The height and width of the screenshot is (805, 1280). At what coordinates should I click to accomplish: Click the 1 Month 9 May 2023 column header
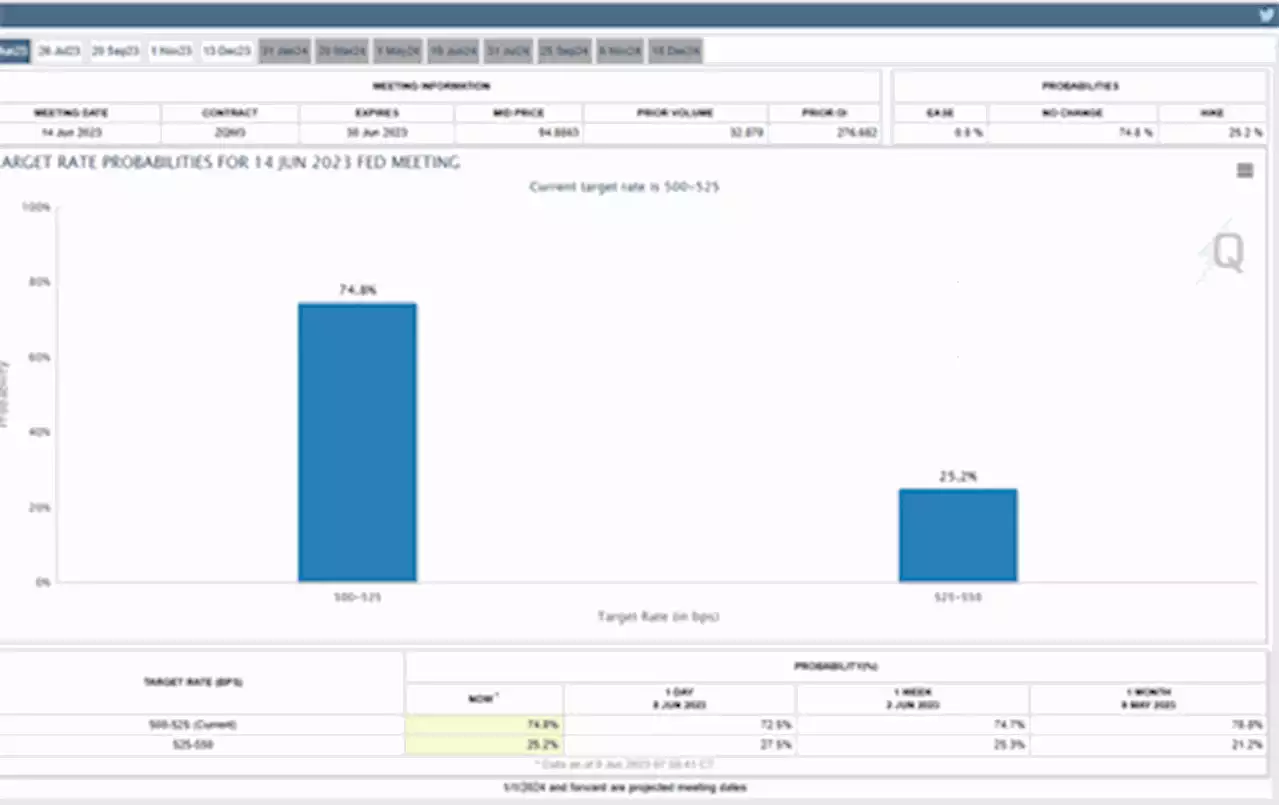coord(1147,699)
